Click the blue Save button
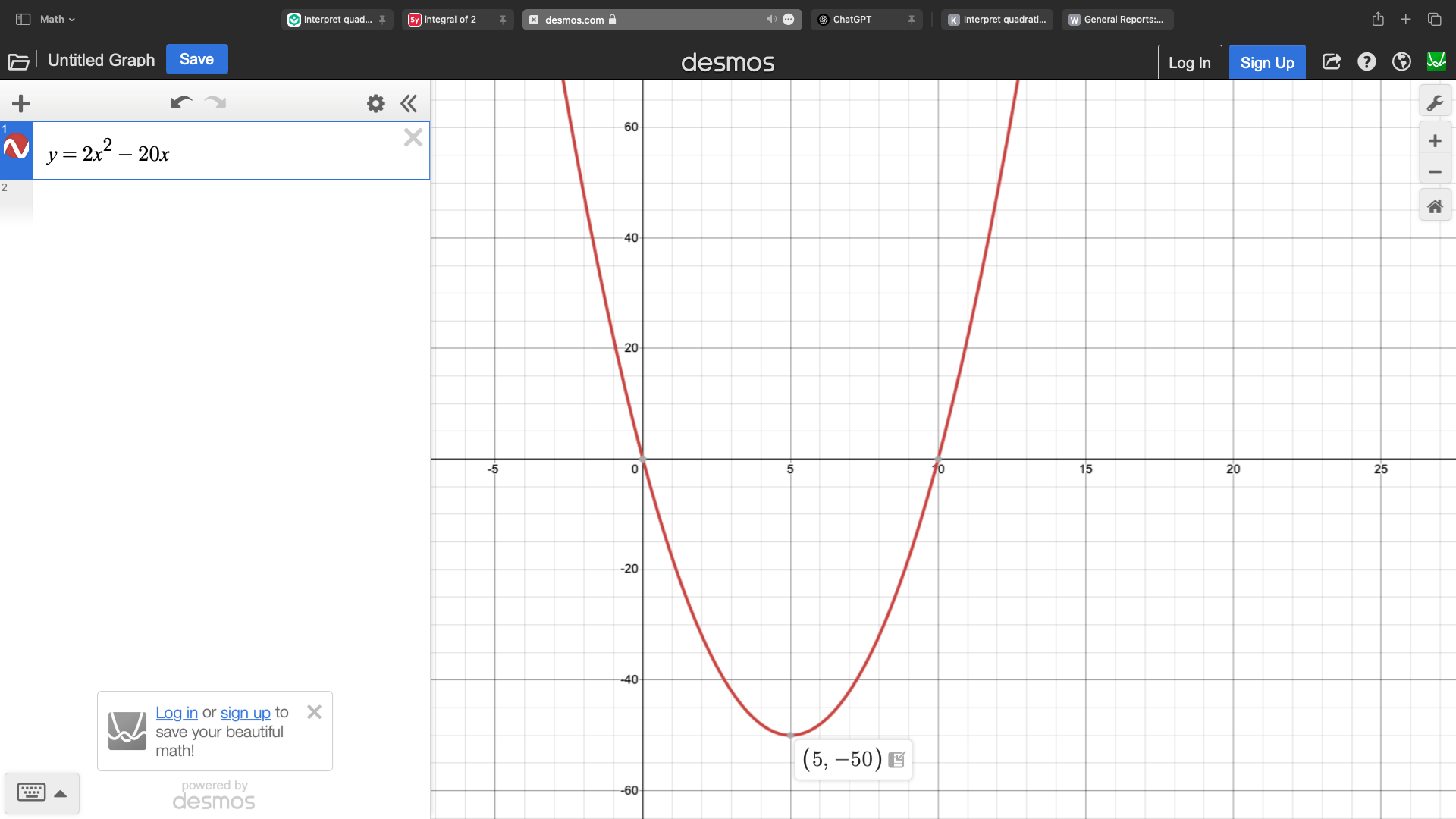Screen dimensions: 1456x819 pyautogui.click(x=196, y=59)
